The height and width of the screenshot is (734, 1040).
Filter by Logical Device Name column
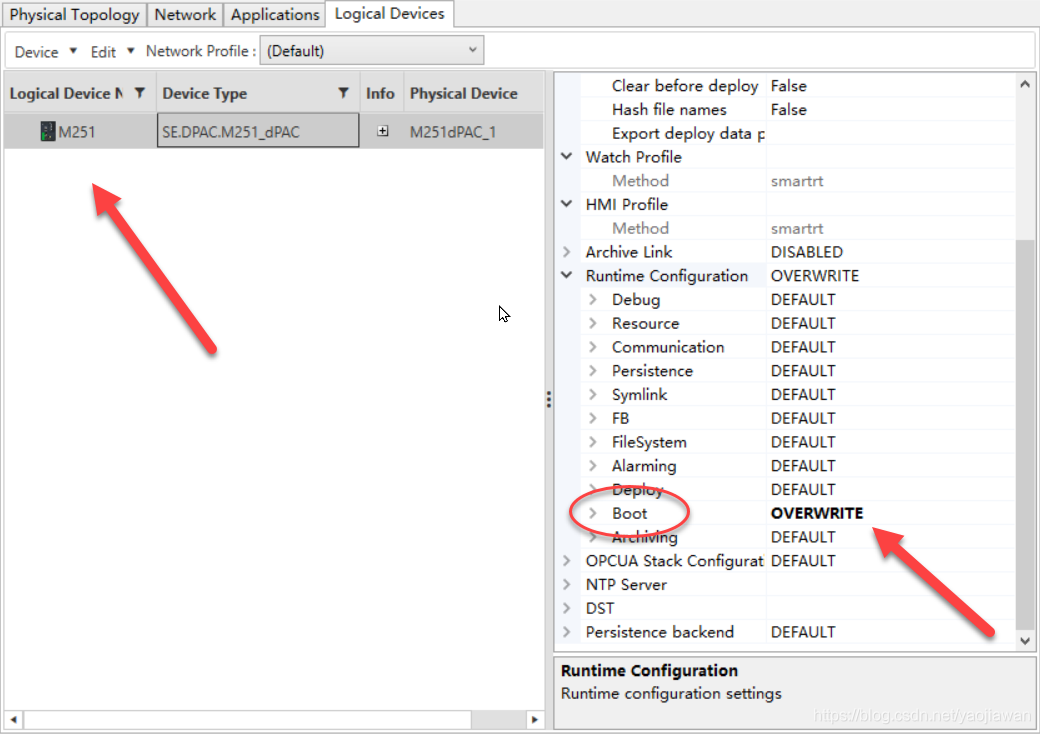(x=140, y=93)
